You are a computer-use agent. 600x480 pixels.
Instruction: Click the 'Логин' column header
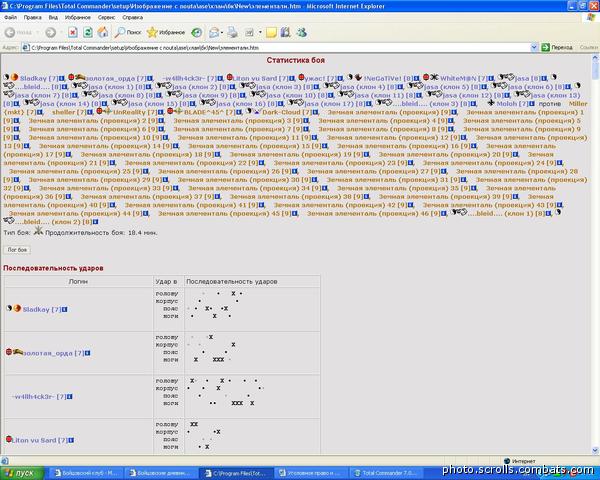pyautogui.click(x=78, y=281)
